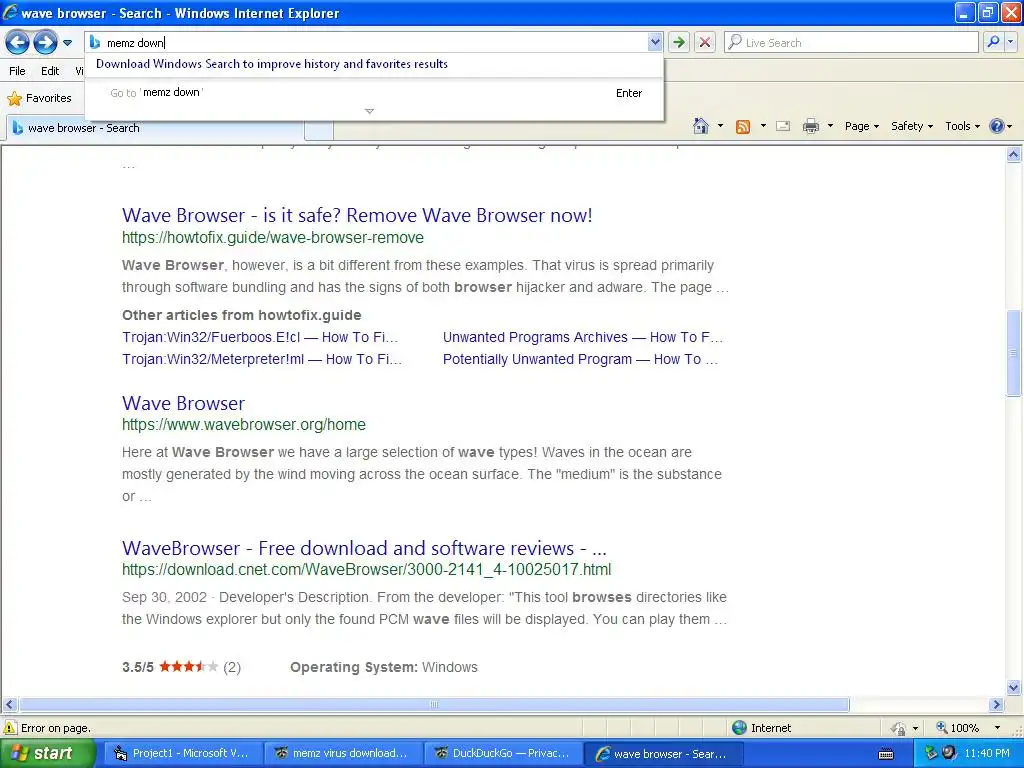Click the green Go arrow button
The image size is (1024, 768).
(x=679, y=43)
